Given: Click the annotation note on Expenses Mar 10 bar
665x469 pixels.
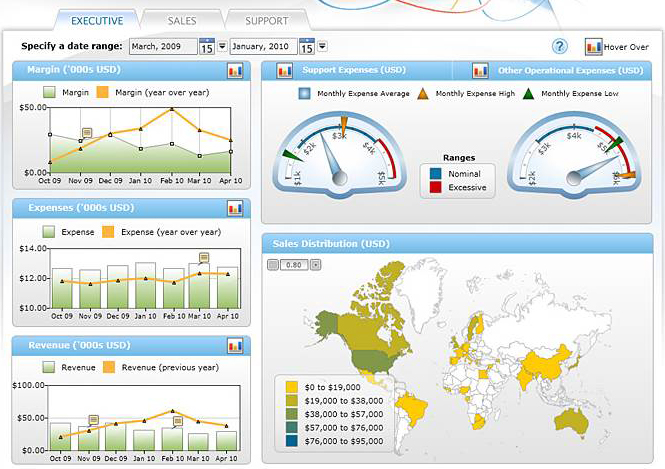Looking at the screenshot, I should point(204,258).
